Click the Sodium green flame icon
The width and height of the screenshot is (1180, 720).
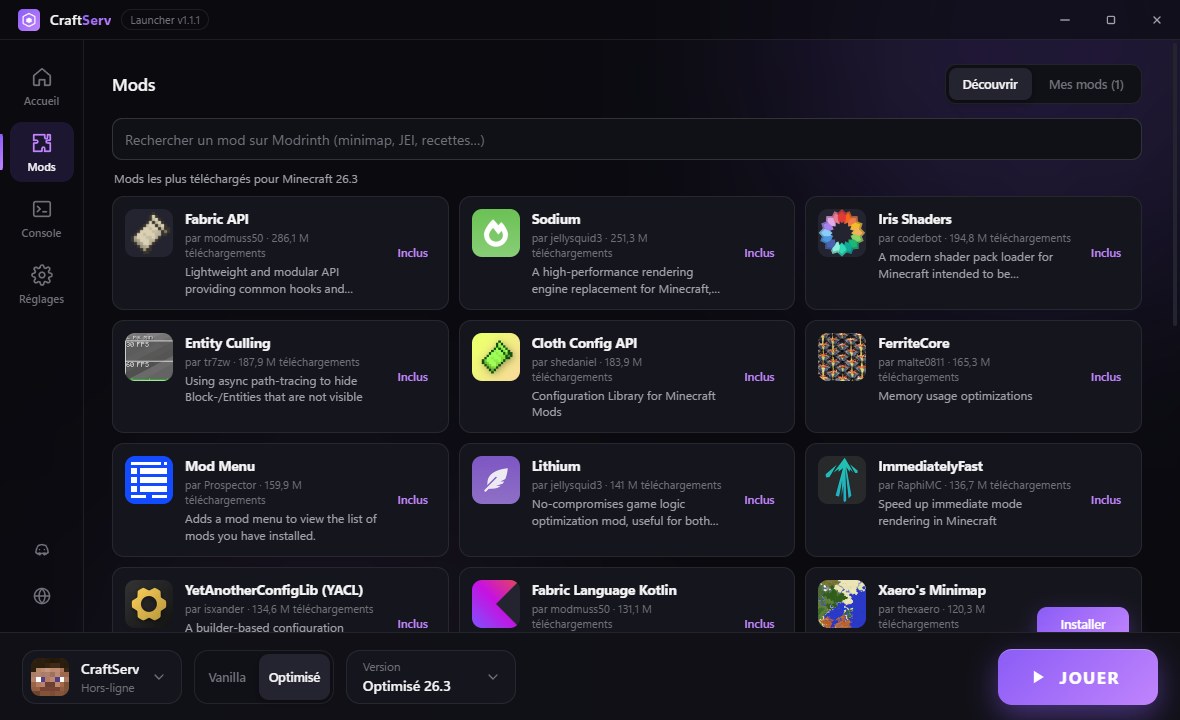point(496,233)
